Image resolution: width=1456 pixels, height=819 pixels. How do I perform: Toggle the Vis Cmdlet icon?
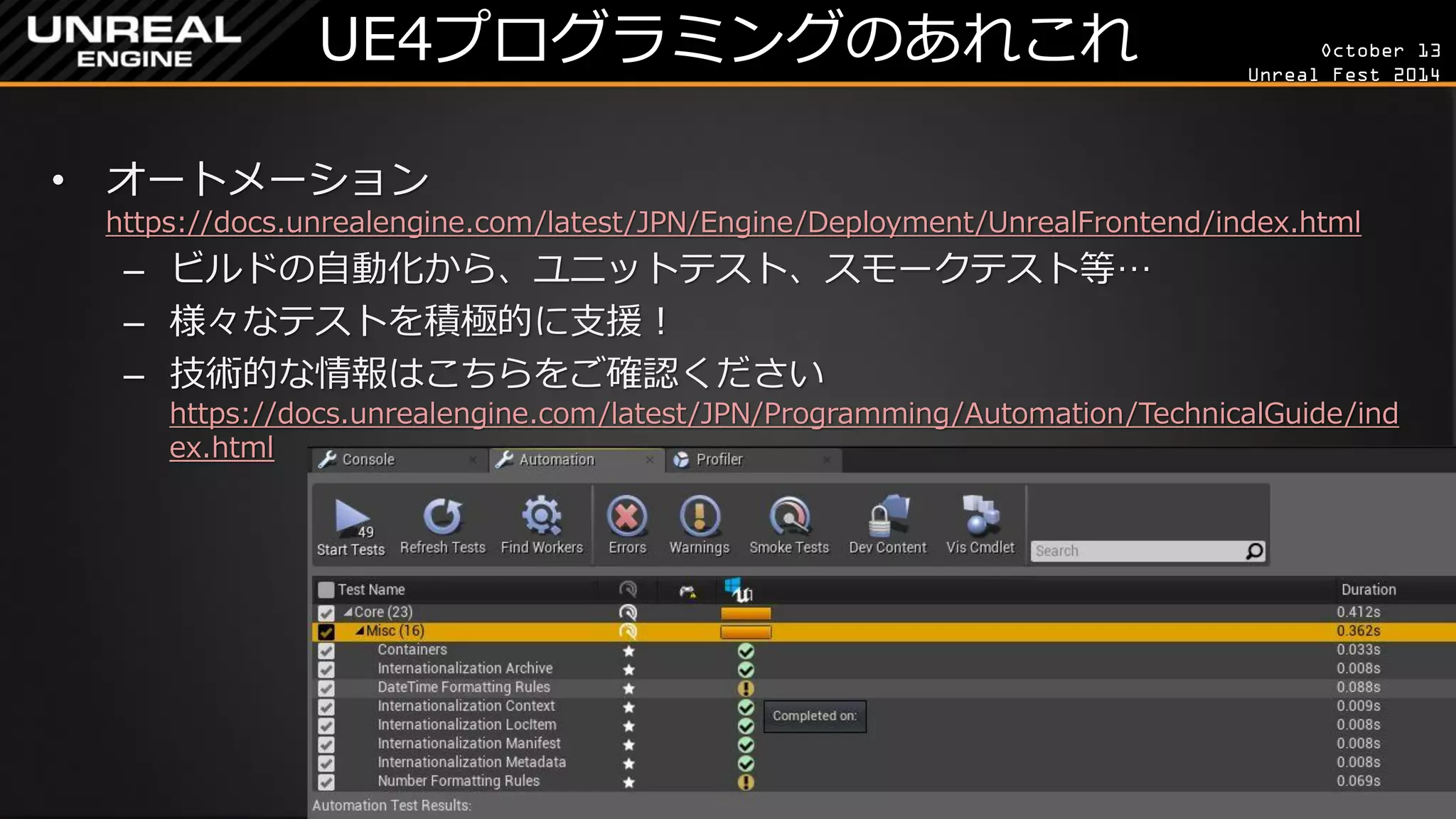(x=980, y=515)
